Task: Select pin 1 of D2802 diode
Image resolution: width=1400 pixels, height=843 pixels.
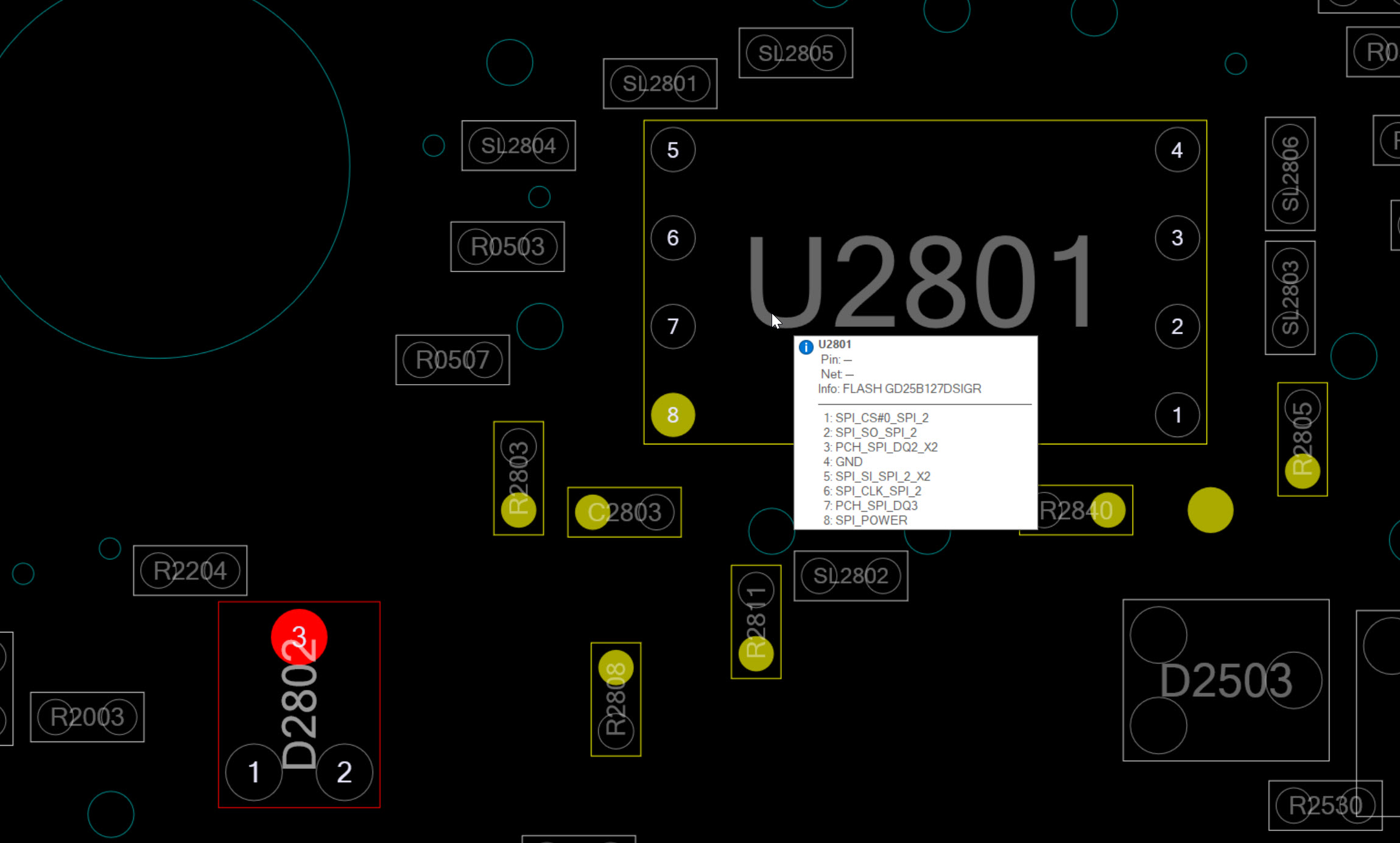Action: click(254, 772)
